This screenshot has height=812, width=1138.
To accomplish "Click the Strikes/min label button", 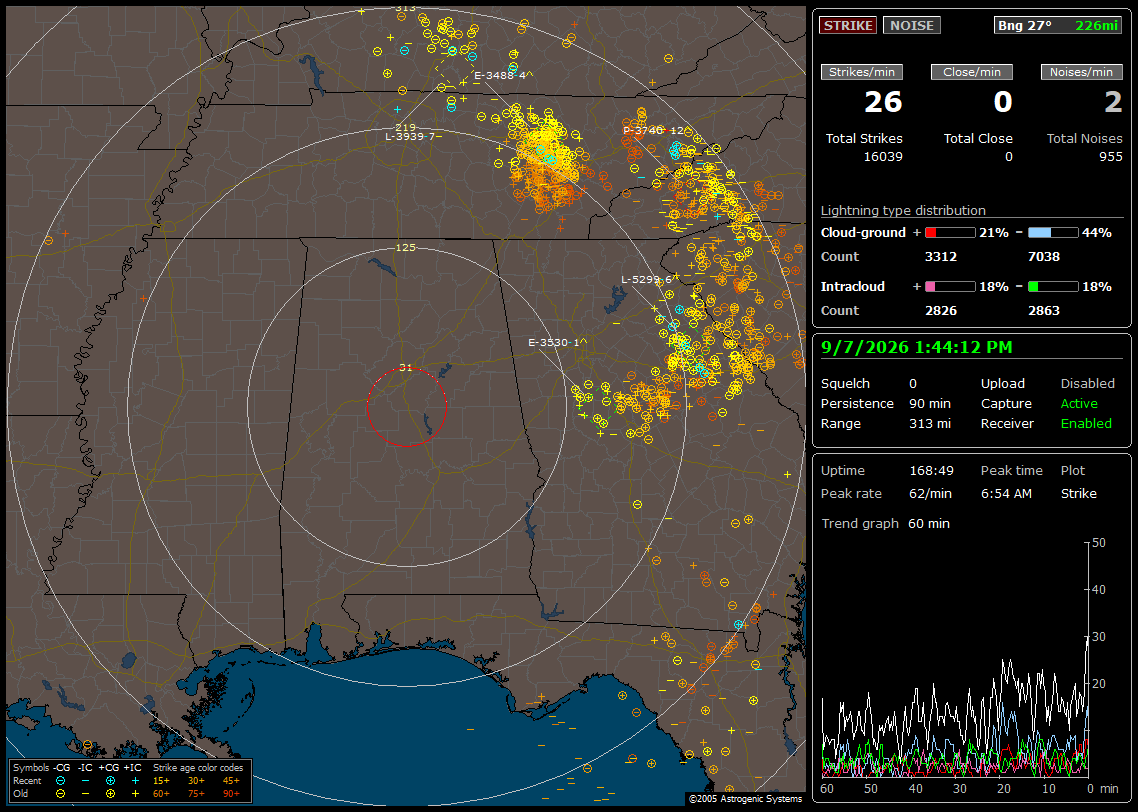I will coord(862,72).
